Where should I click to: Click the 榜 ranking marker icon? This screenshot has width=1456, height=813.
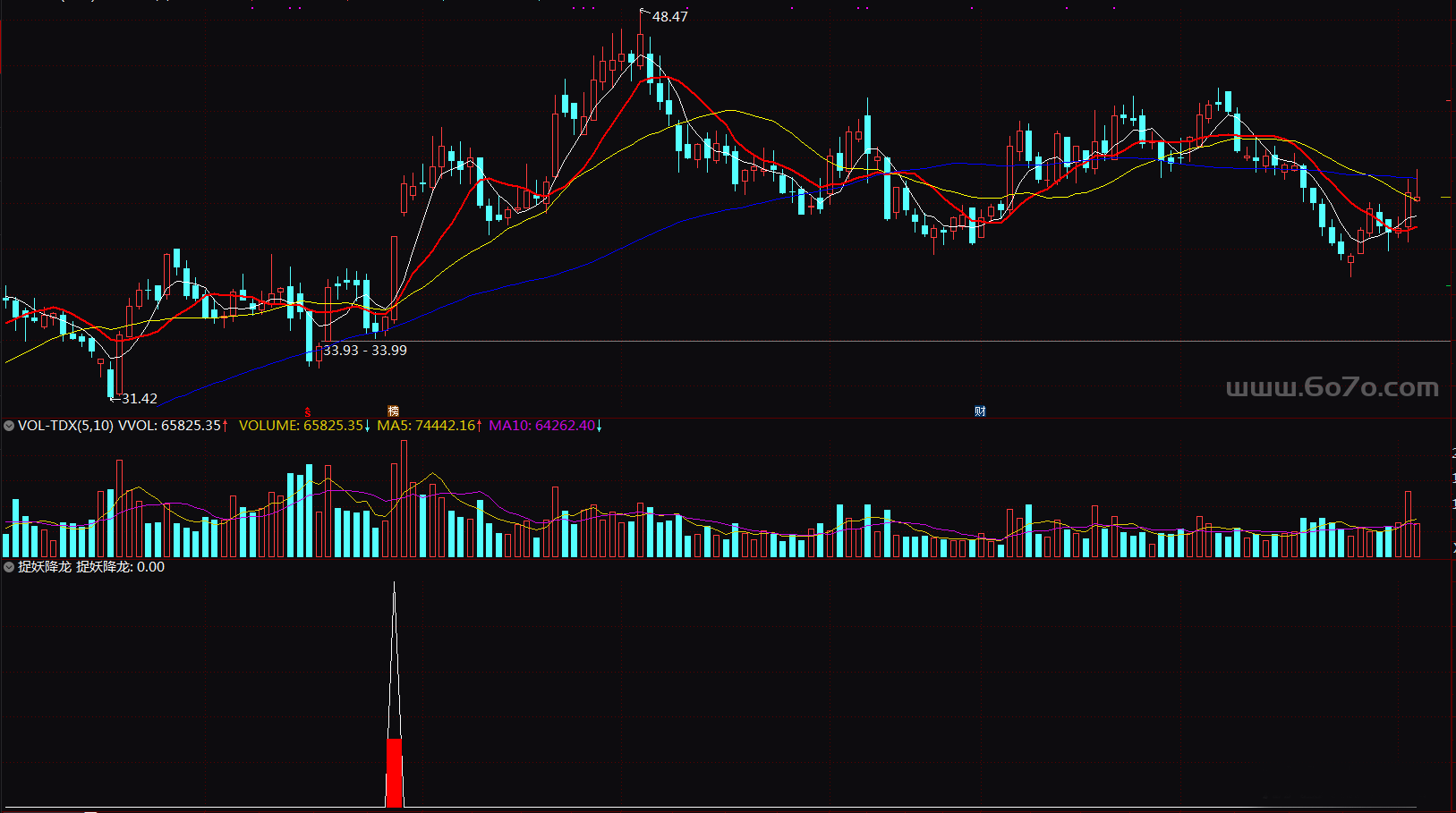pyautogui.click(x=393, y=411)
